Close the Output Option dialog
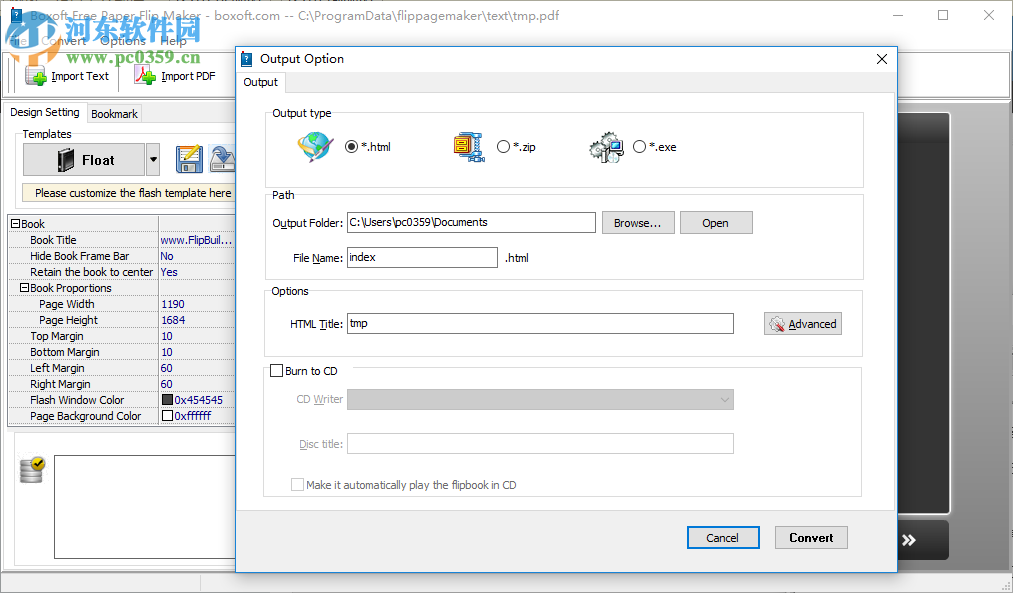The width and height of the screenshot is (1013, 593). 882,59
